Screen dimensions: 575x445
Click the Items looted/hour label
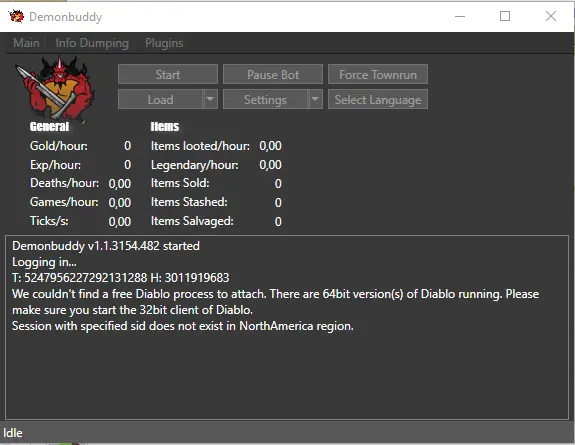click(x=200, y=146)
